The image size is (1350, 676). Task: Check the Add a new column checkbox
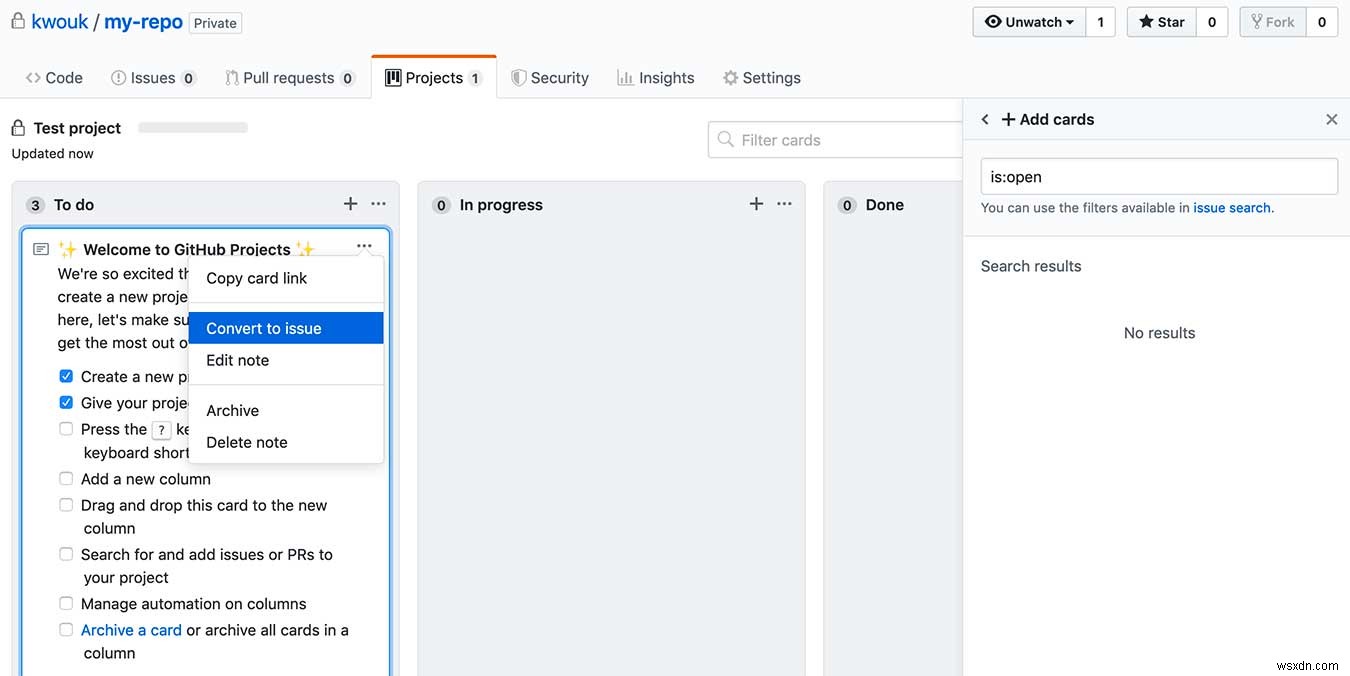point(65,478)
